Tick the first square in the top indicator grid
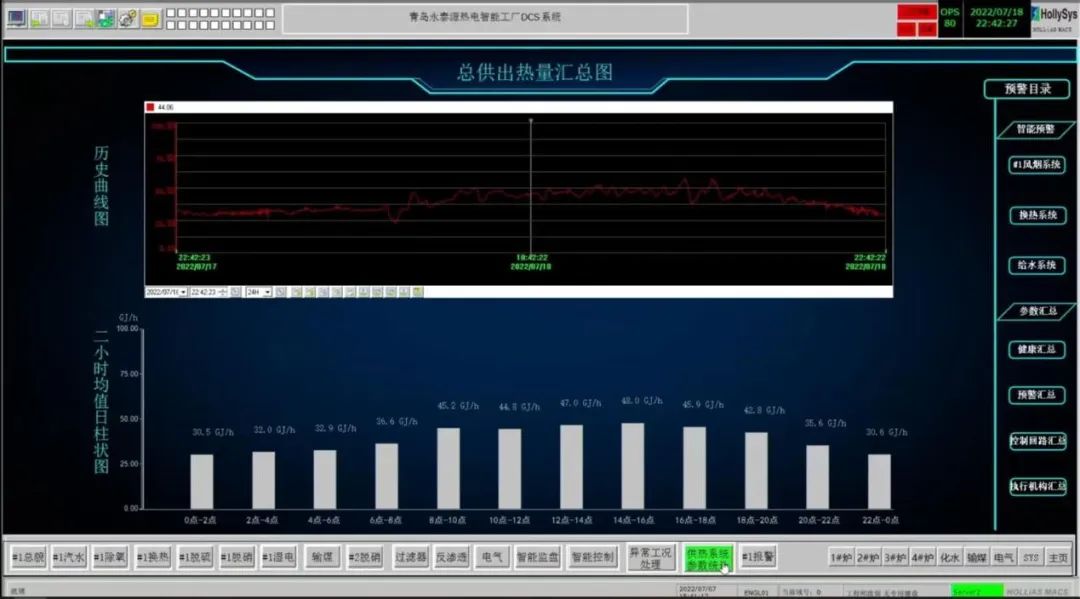Screen dimensions: 1080x599 coord(171,13)
